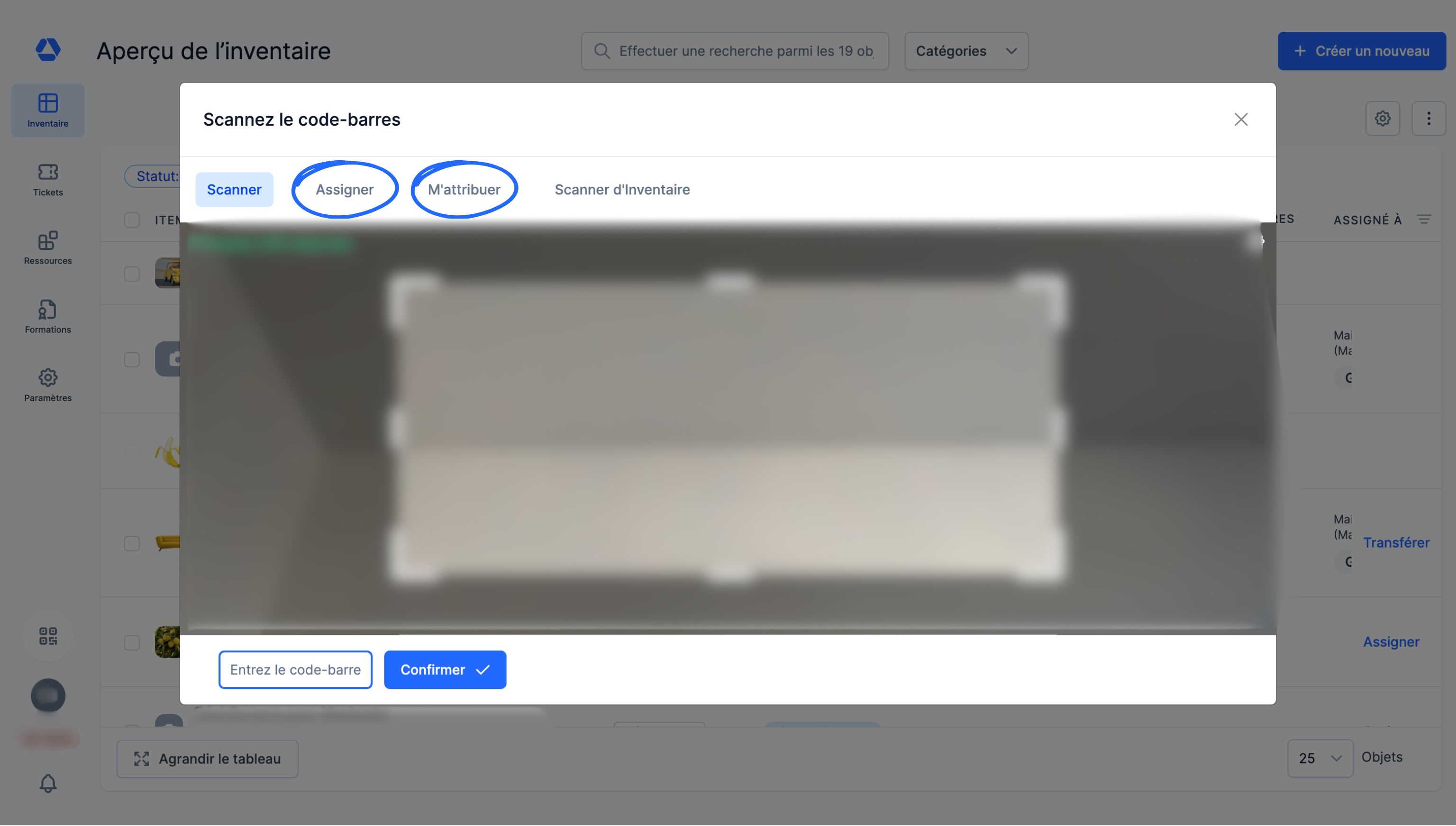Close the barcode scanning dialog
The height and width of the screenshot is (826, 1456).
[1241, 119]
